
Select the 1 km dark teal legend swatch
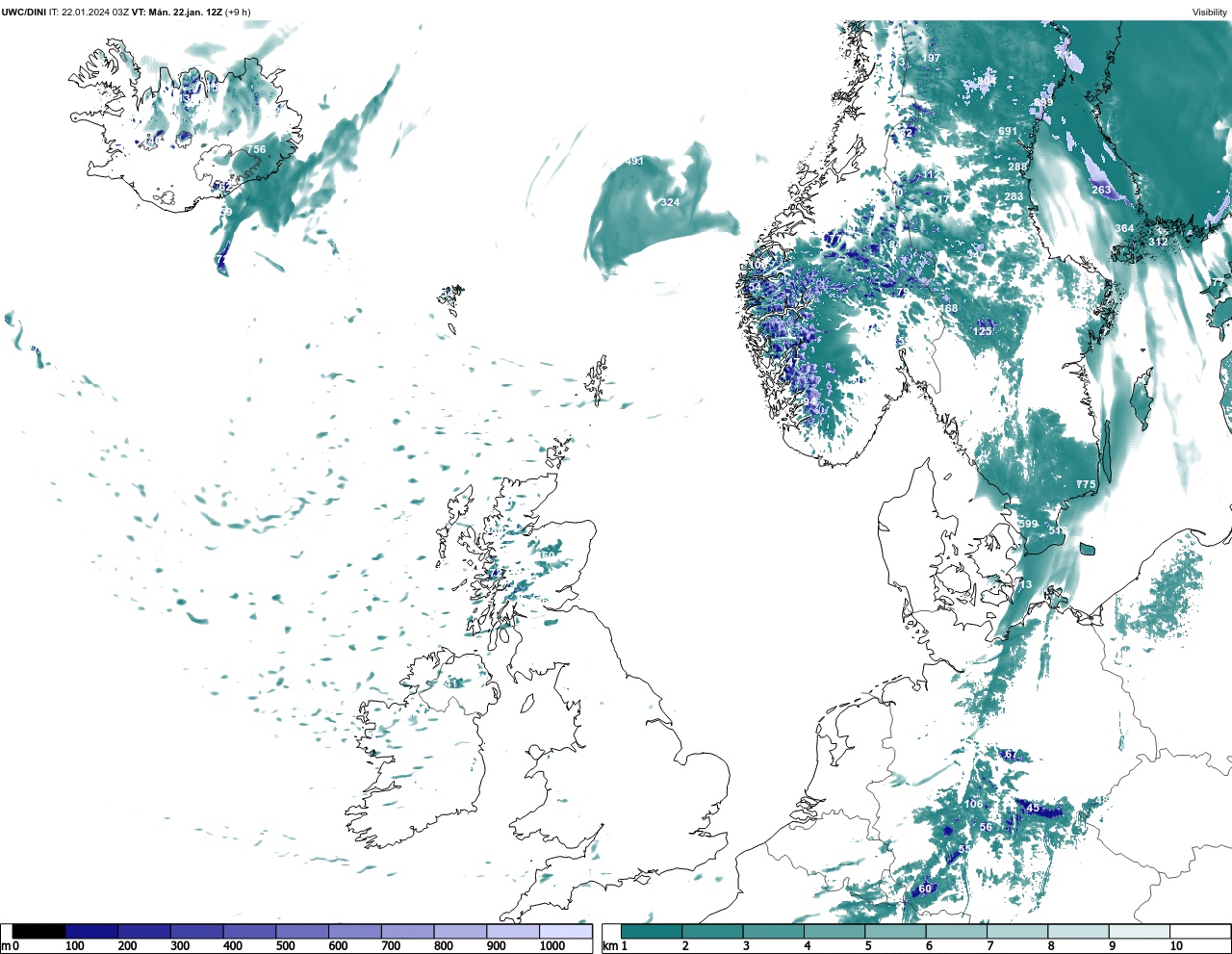pyautogui.click(x=652, y=932)
